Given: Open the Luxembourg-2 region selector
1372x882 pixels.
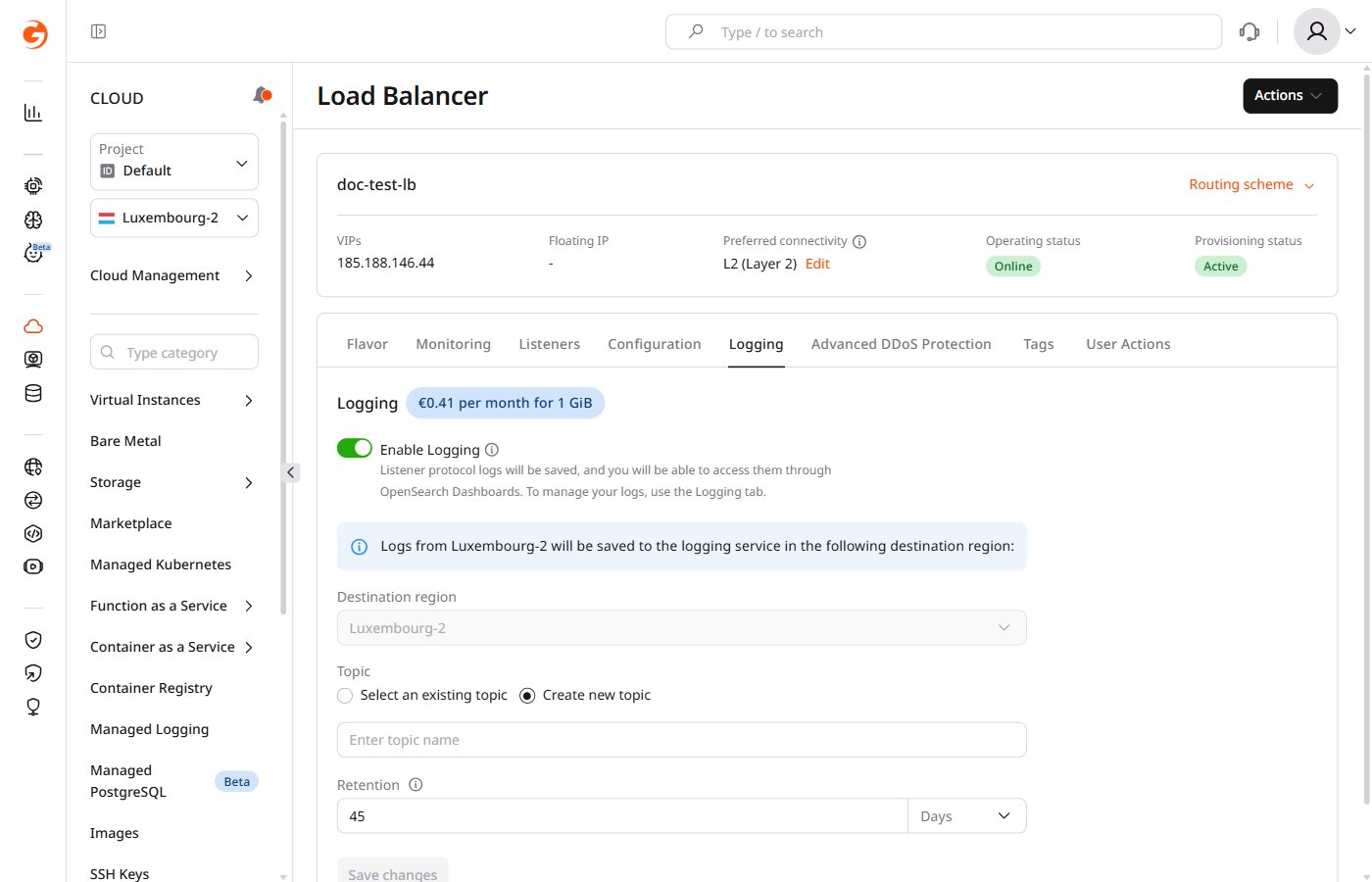Looking at the screenshot, I should 174,218.
